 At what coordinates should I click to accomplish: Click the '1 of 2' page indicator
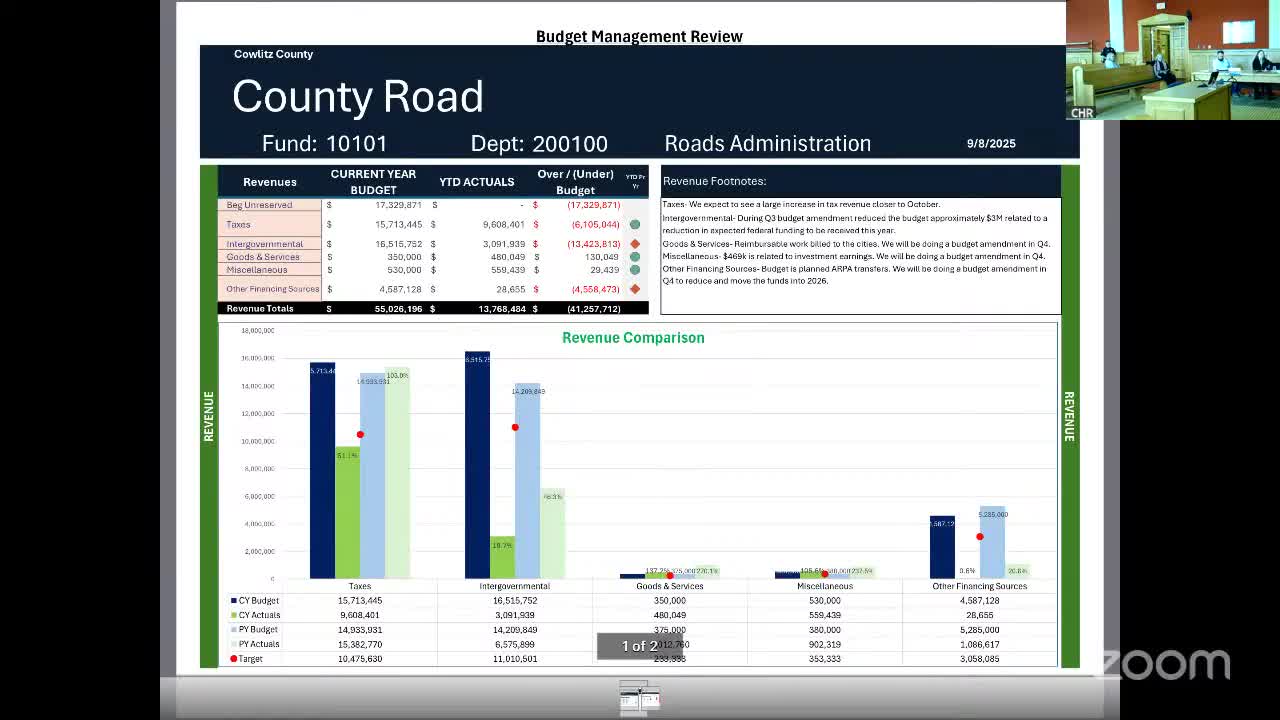coord(640,646)
